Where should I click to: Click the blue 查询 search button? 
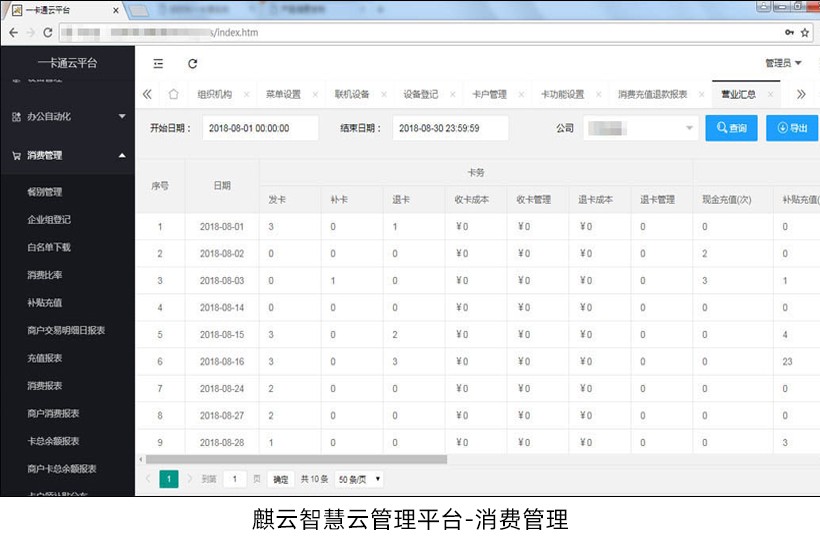[731, 128]
